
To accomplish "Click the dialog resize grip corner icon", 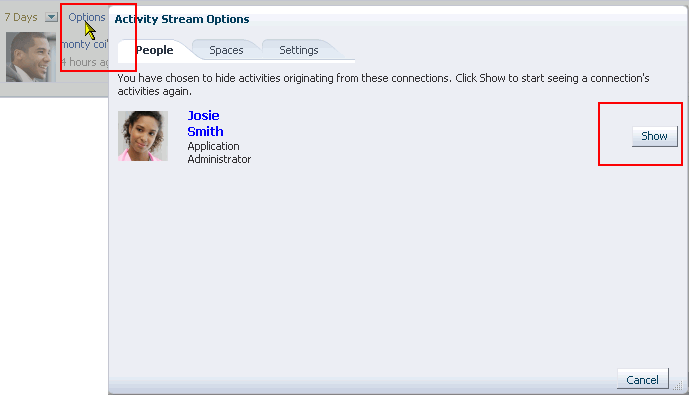I will click(x=678, y=385).
